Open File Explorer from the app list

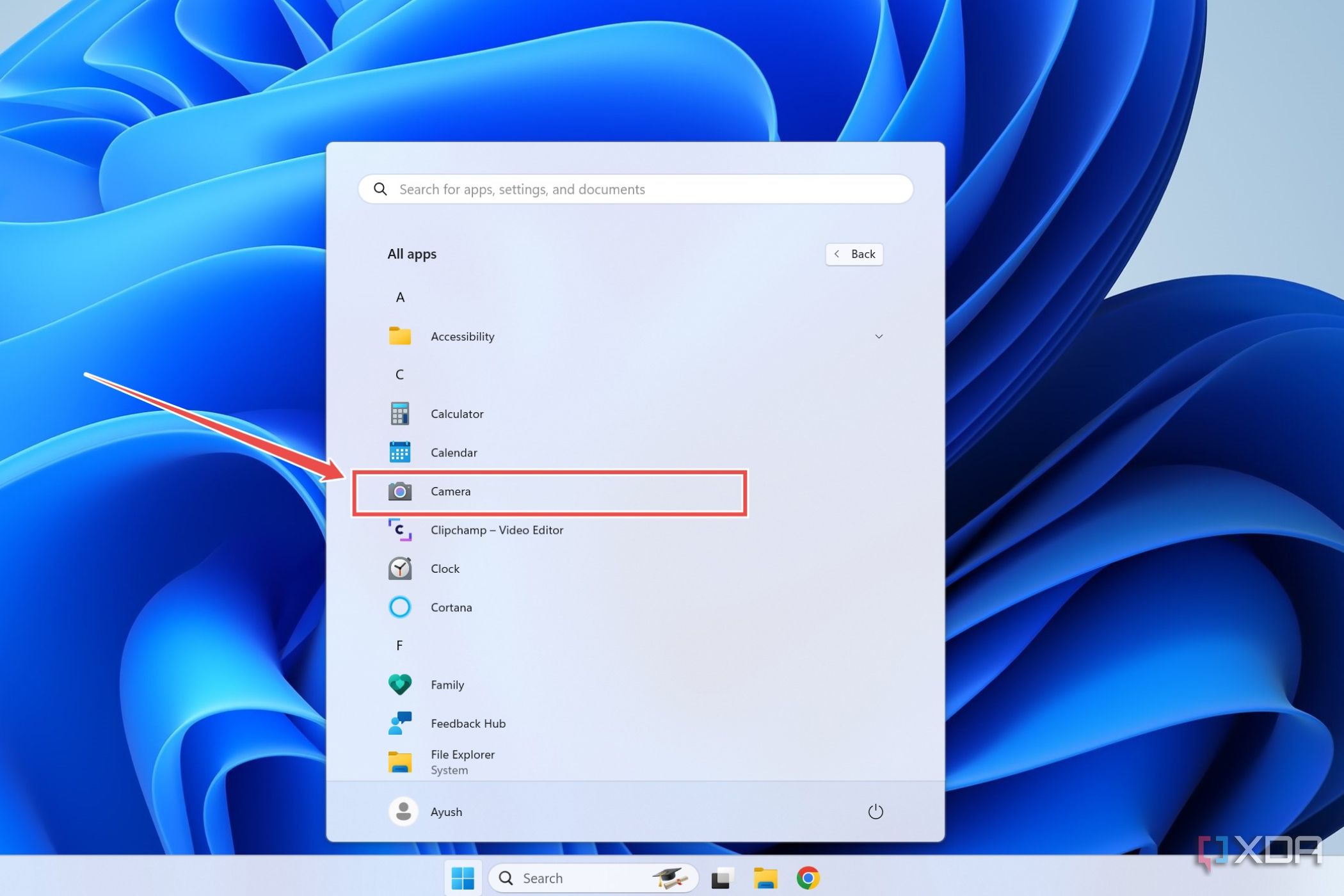click(x=461, y=760)
